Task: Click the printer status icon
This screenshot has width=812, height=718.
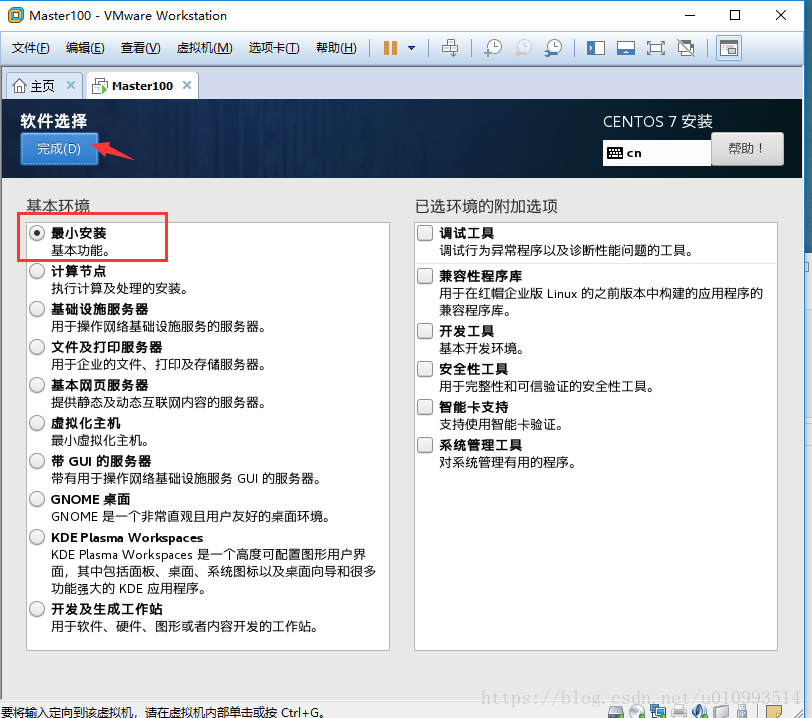Action: point(679,712)
